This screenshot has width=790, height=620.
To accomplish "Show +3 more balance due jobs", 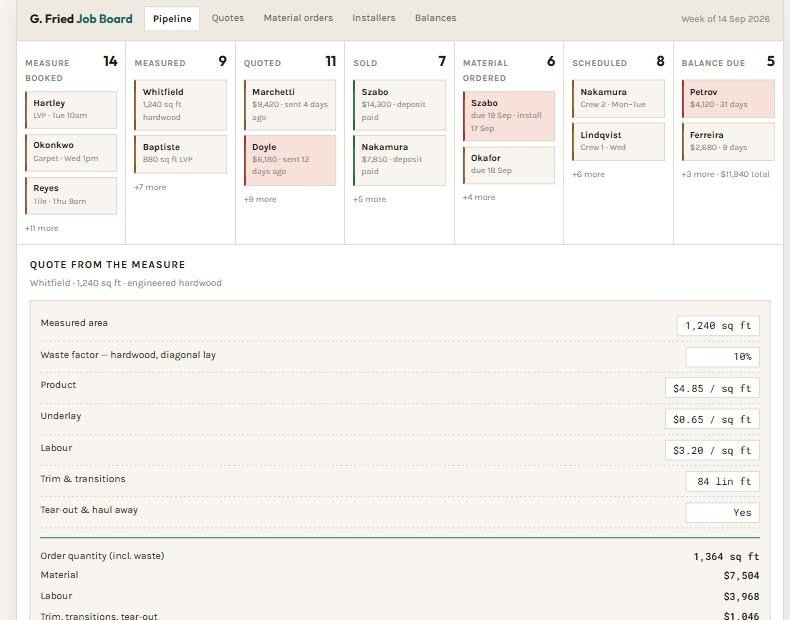I will [x=726, y=174].
